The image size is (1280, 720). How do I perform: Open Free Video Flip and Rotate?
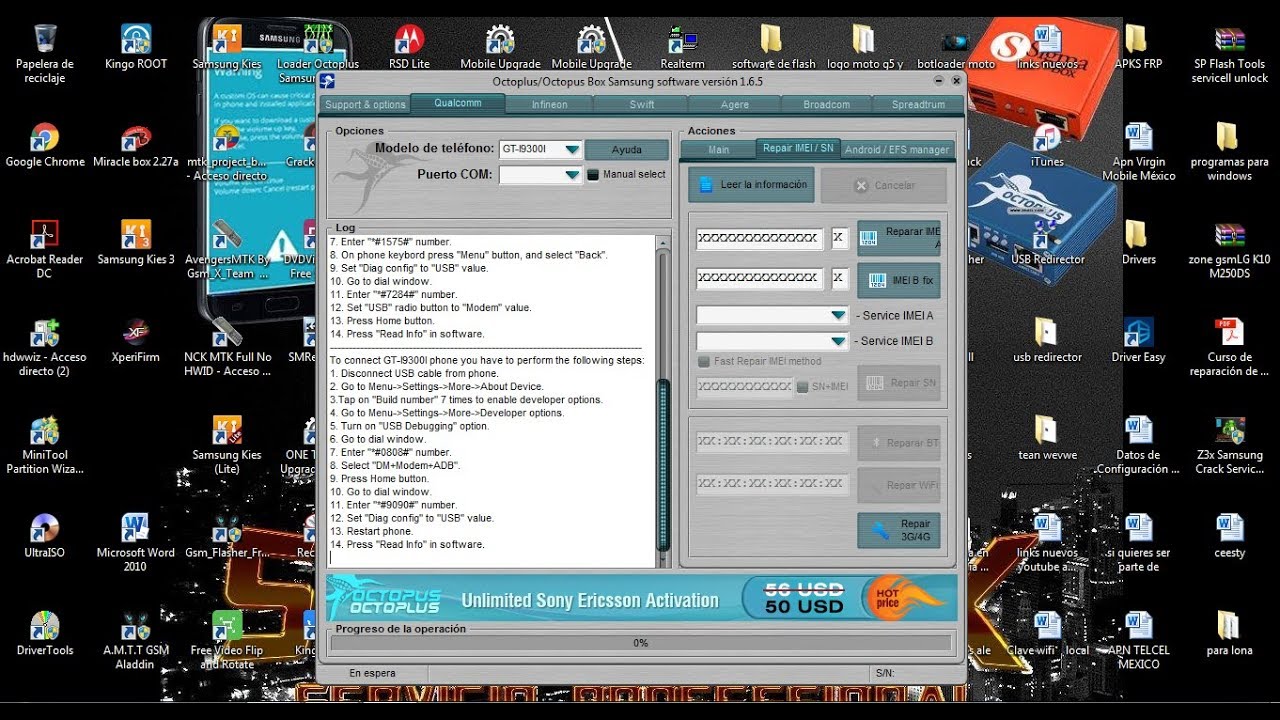click(227, 641)
